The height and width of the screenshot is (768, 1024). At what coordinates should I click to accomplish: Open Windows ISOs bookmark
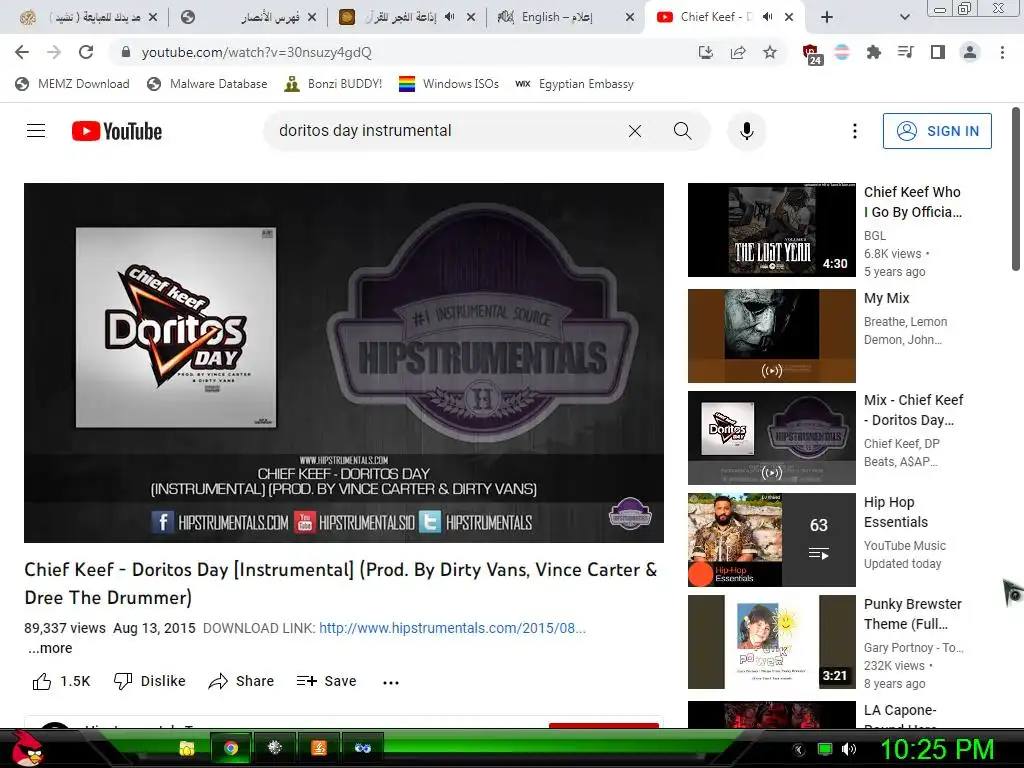point(449,84)
